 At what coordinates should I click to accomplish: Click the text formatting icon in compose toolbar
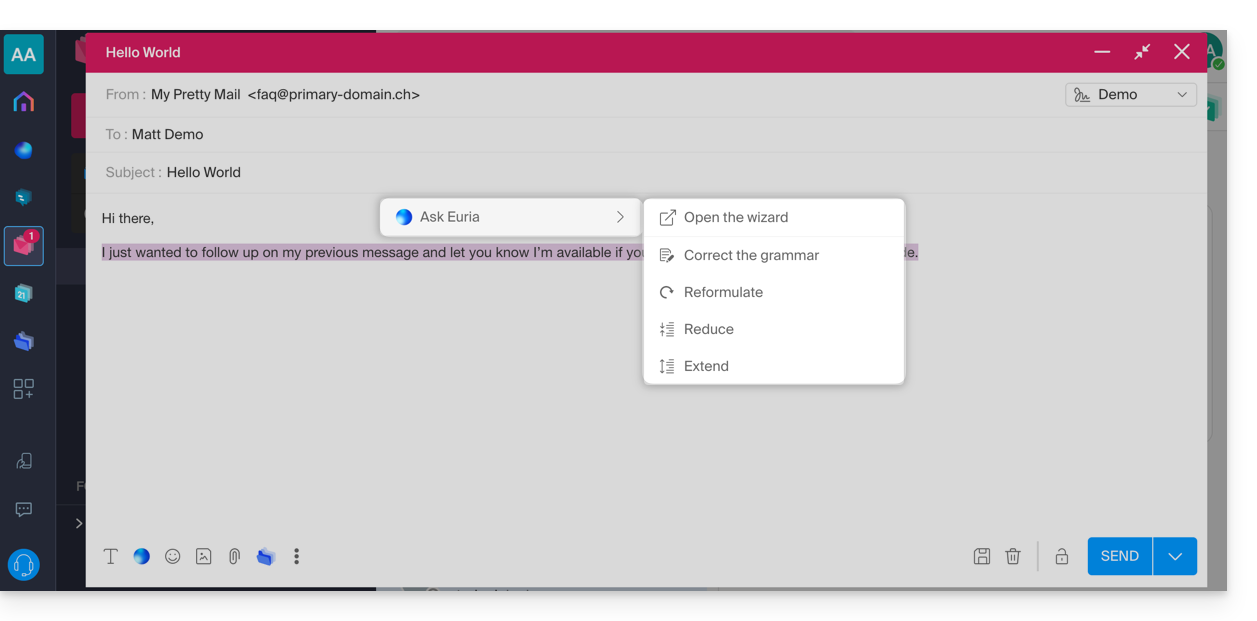pos(111,557)
